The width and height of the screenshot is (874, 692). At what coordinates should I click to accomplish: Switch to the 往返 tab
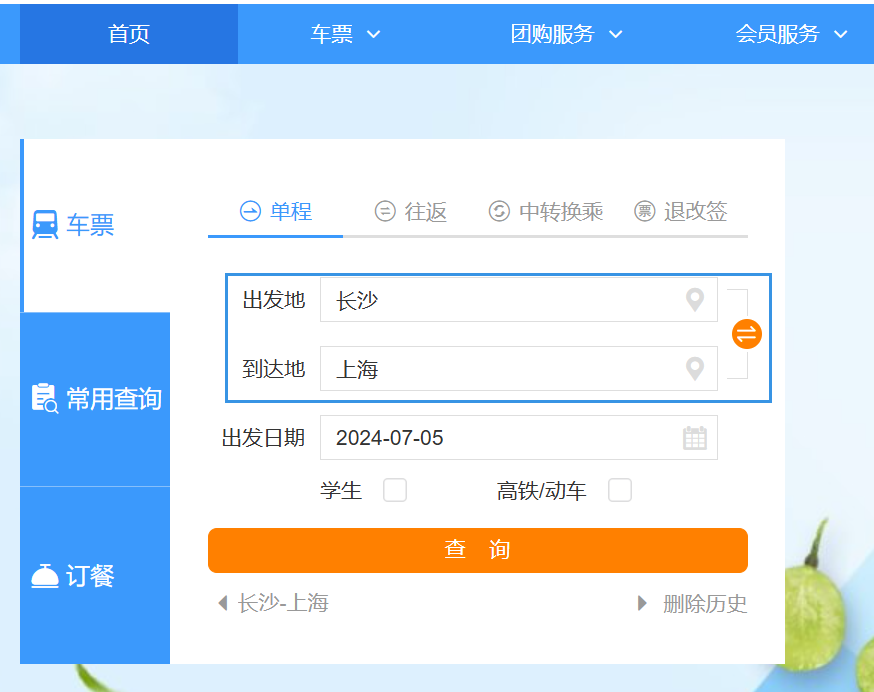tap(410, 212)
